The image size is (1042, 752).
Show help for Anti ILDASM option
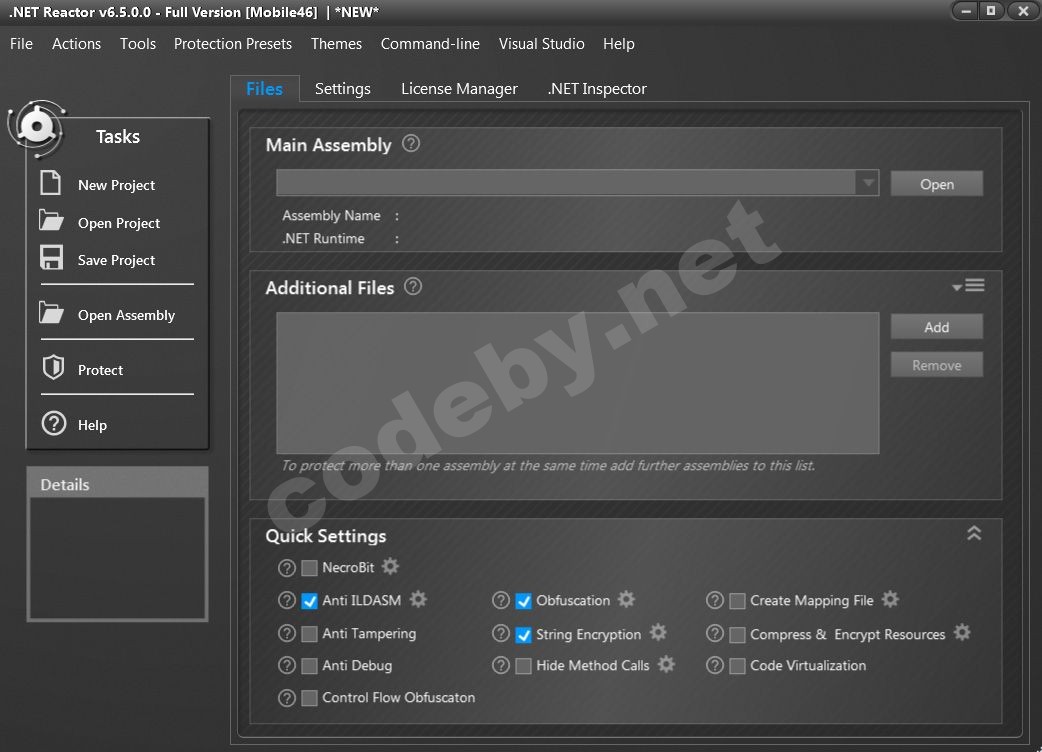[286, 601]
